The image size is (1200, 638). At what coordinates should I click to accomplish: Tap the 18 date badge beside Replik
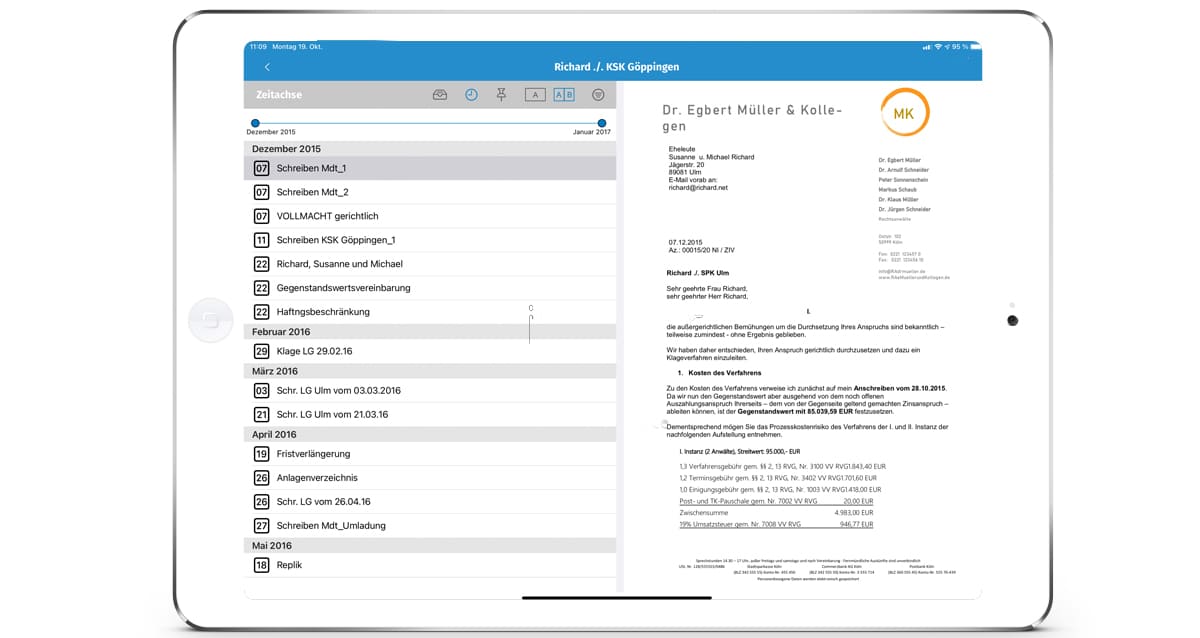(261, 565)
